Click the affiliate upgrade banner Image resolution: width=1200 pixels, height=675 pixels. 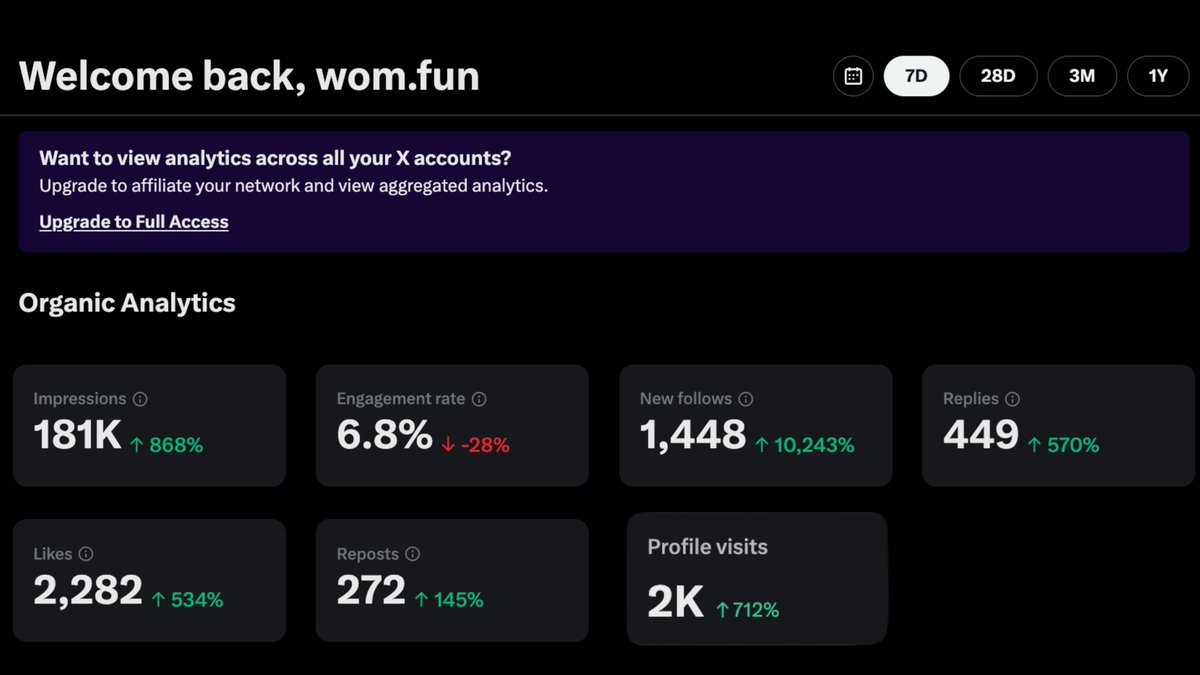(x=600, y=190)
